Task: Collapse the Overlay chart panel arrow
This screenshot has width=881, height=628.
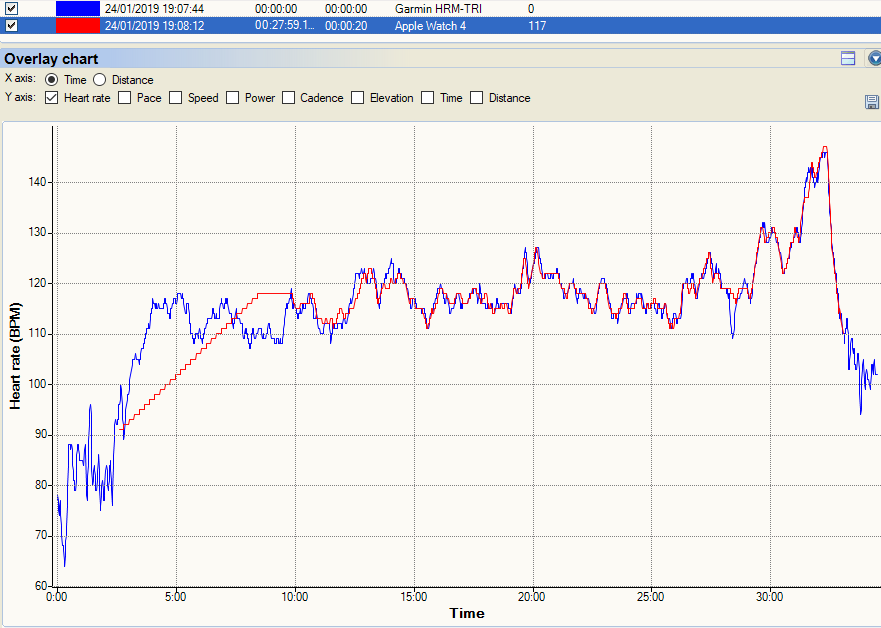Action: (874, 58)
